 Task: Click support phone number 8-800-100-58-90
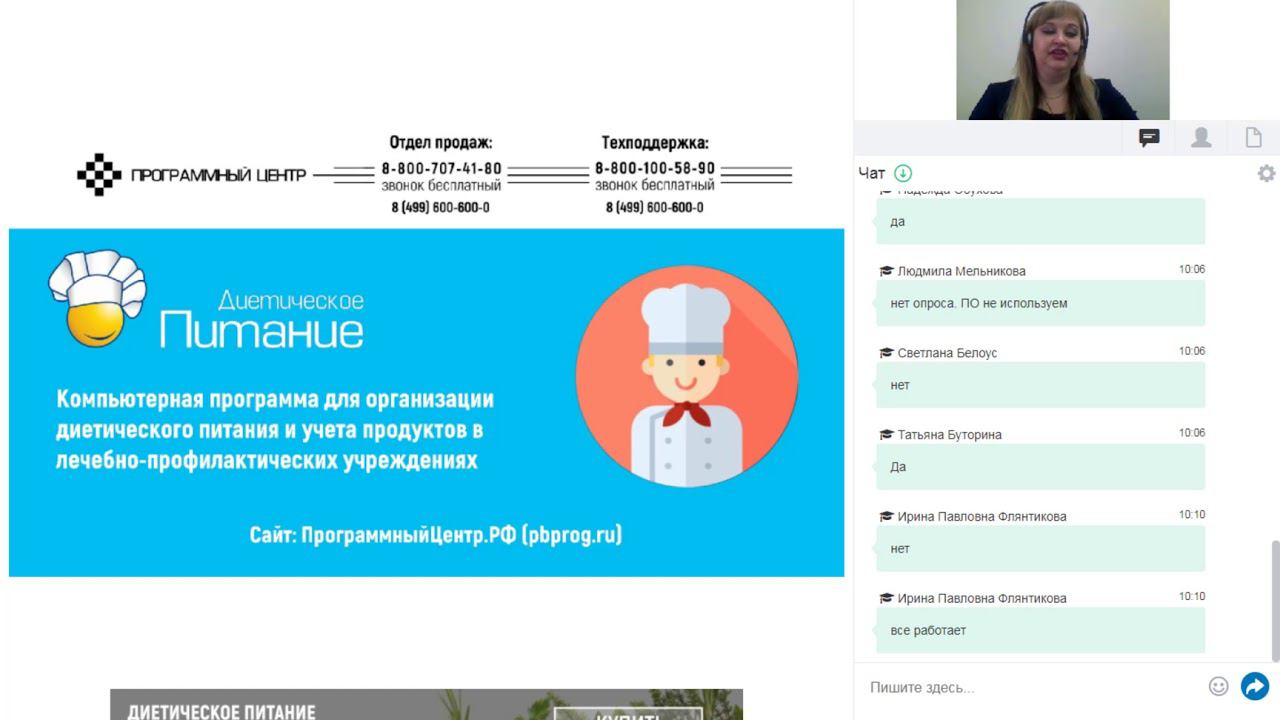click(655, 169)
